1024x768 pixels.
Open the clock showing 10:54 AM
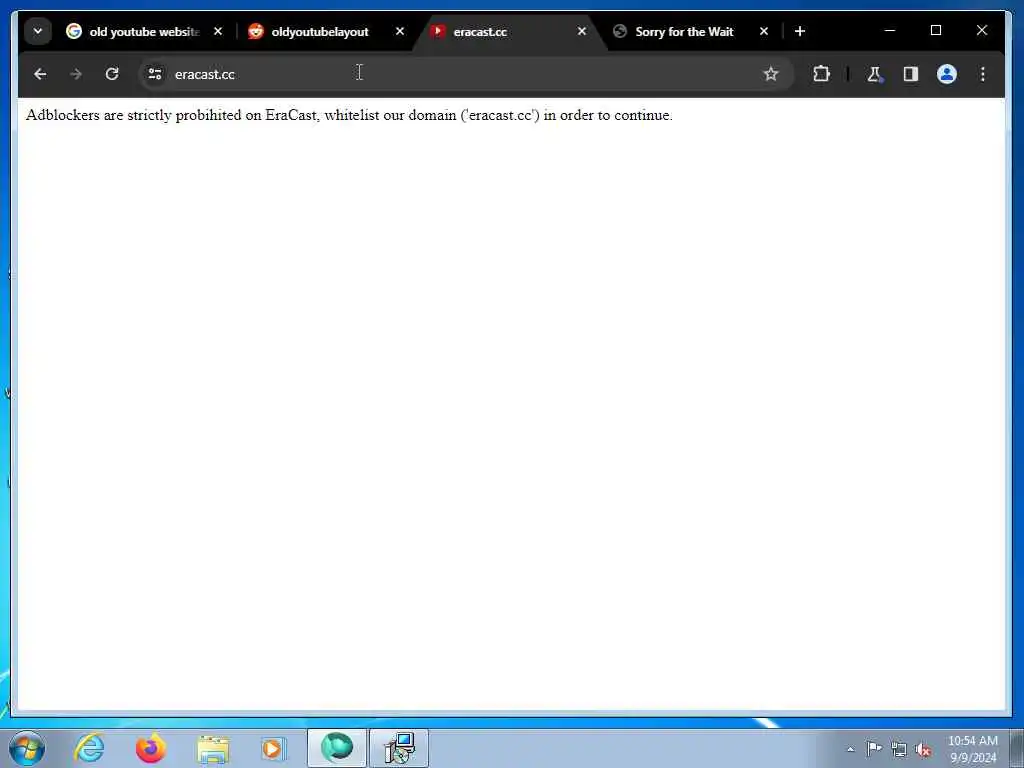pyautogui.click(x=973, y=749)
